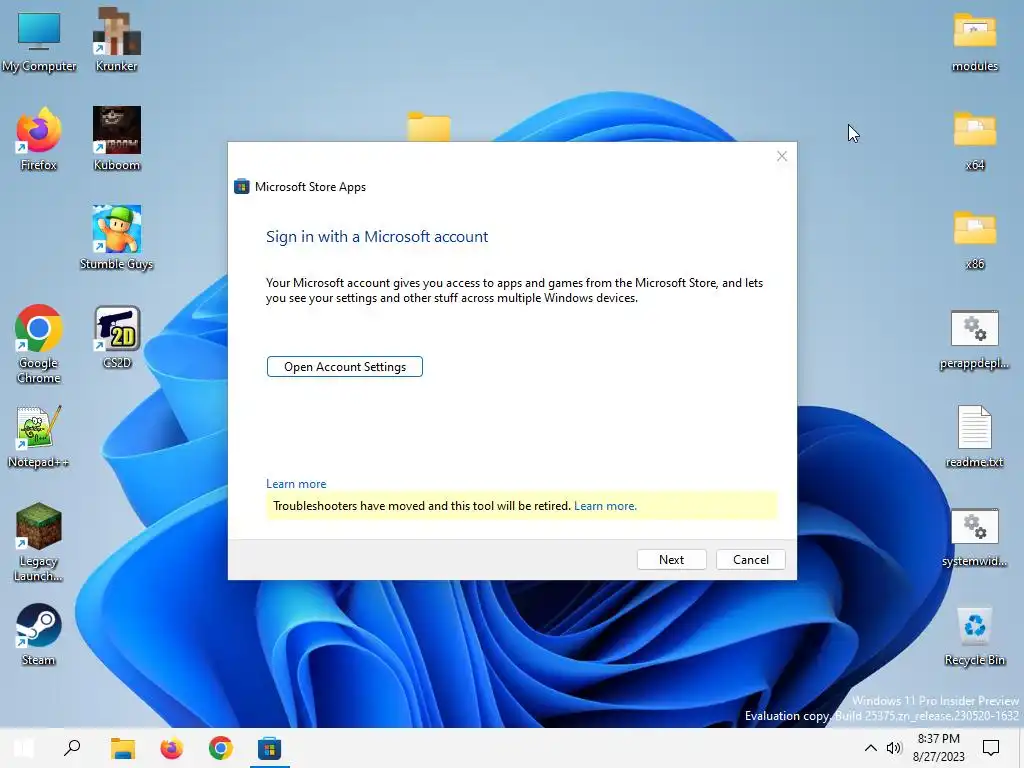Click Open Account Settings button
The height and width of the screenshot is (768, 1024).
(x=344, y=367)
